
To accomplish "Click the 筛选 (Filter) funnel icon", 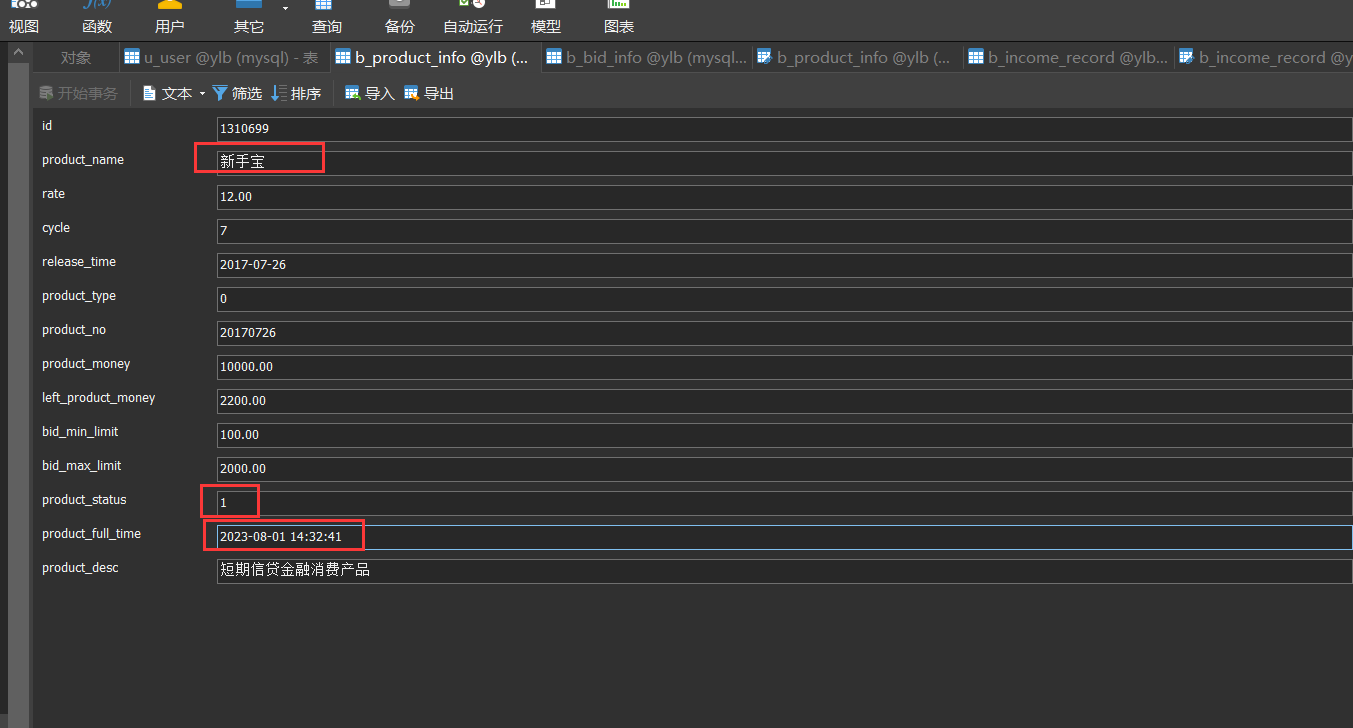I will click(x=219, y=93).
